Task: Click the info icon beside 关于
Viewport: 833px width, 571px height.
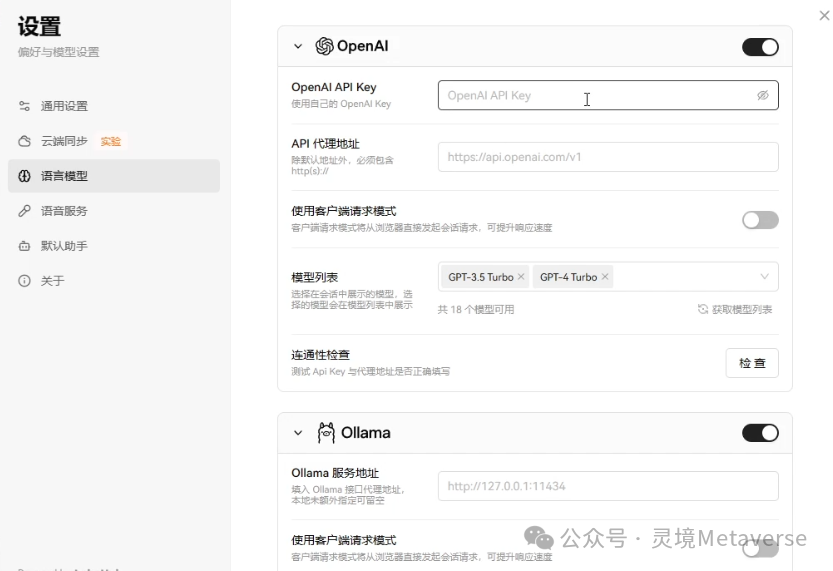Action: pyautogui.click(x=24, y=280)
